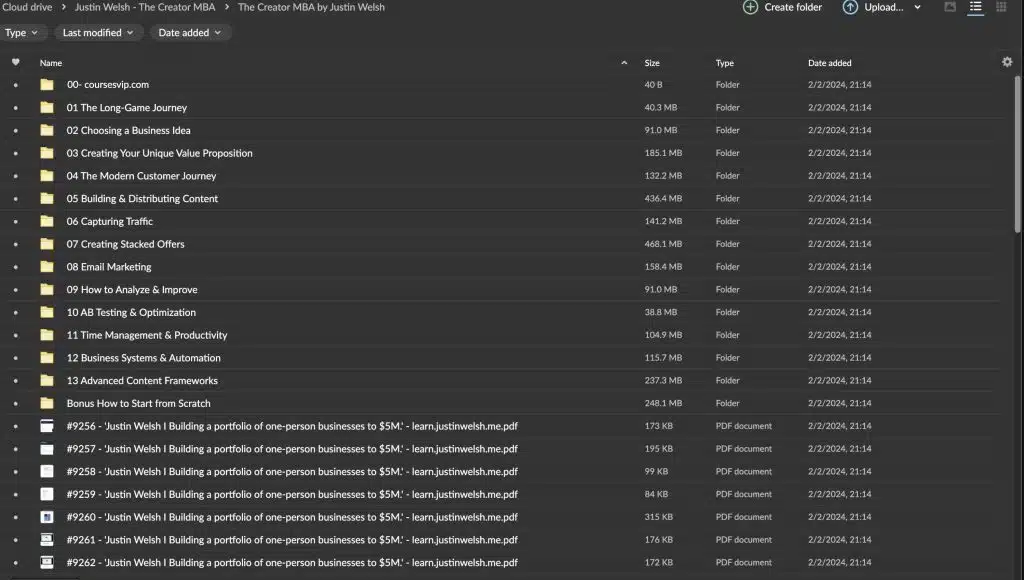Image resolution: width=1024 pixels, height=580 pixels.
Task: Select 05 Building & Distributing Content name
Action: (142, 199)
